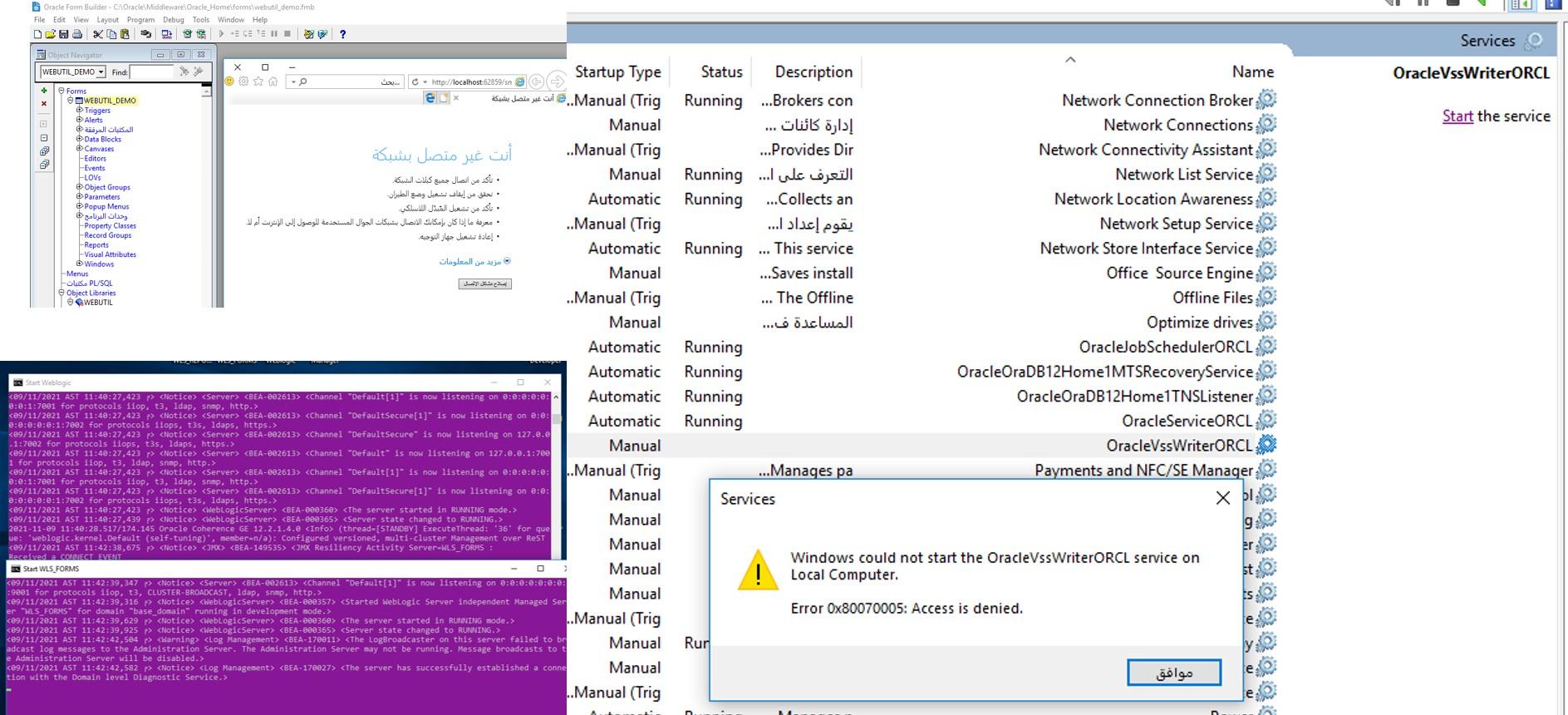The image size is (1568, 715).
Task: Click the Start the service link
Action: tap(1457, 116)
